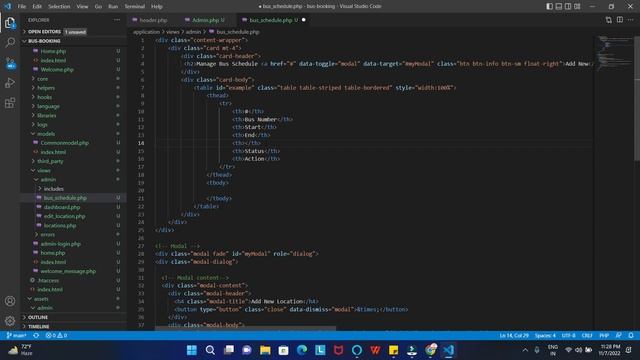Open the Explorer view in activity bar

pyautogui.click(x=10, y=23)
